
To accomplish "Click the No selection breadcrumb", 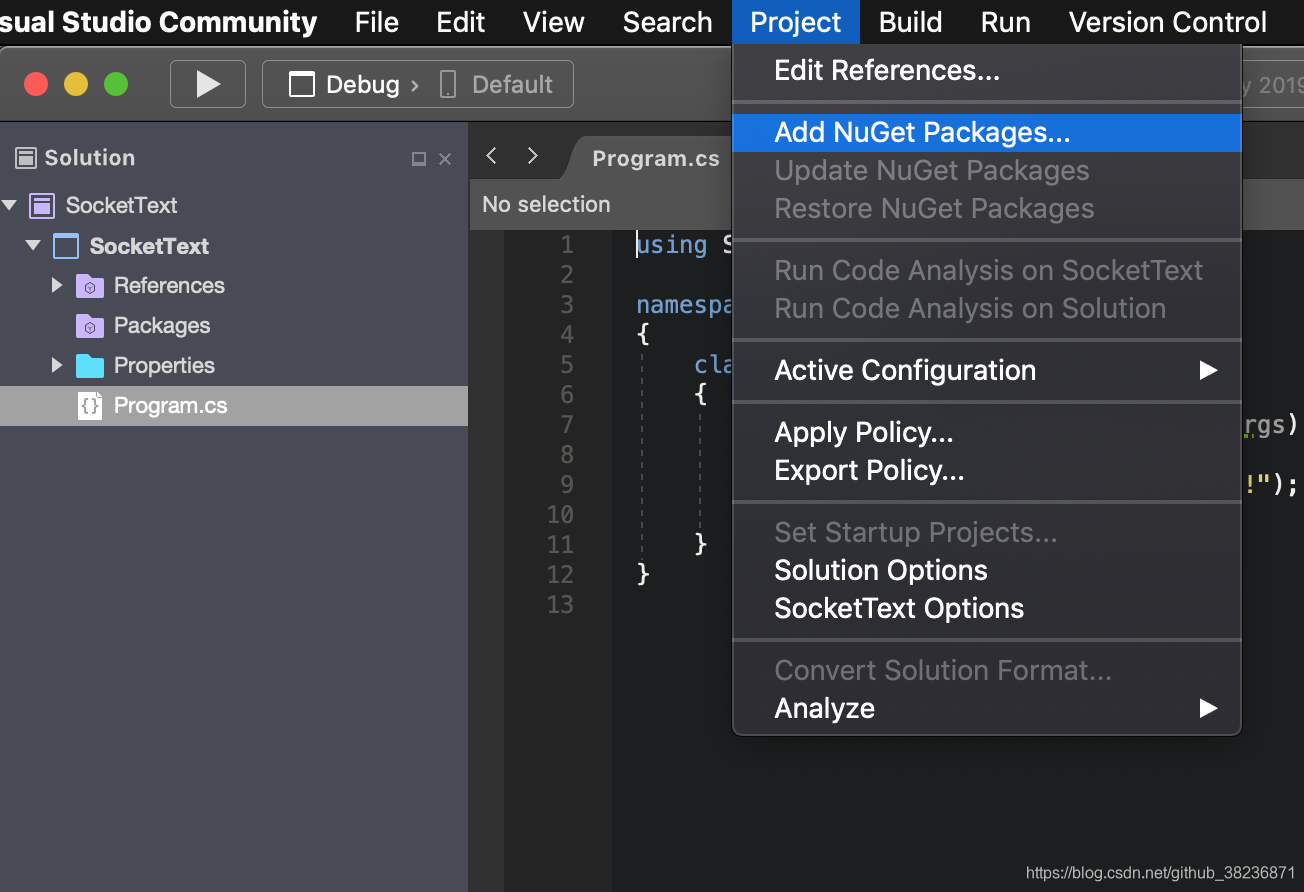I will point(546,204).
